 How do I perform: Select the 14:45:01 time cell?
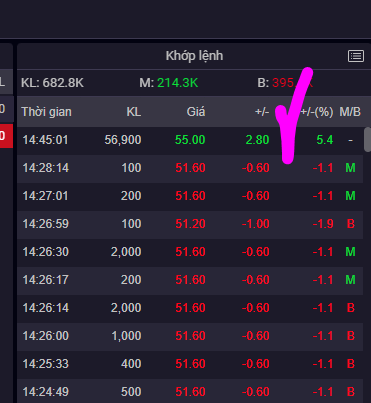click(45, 140)
